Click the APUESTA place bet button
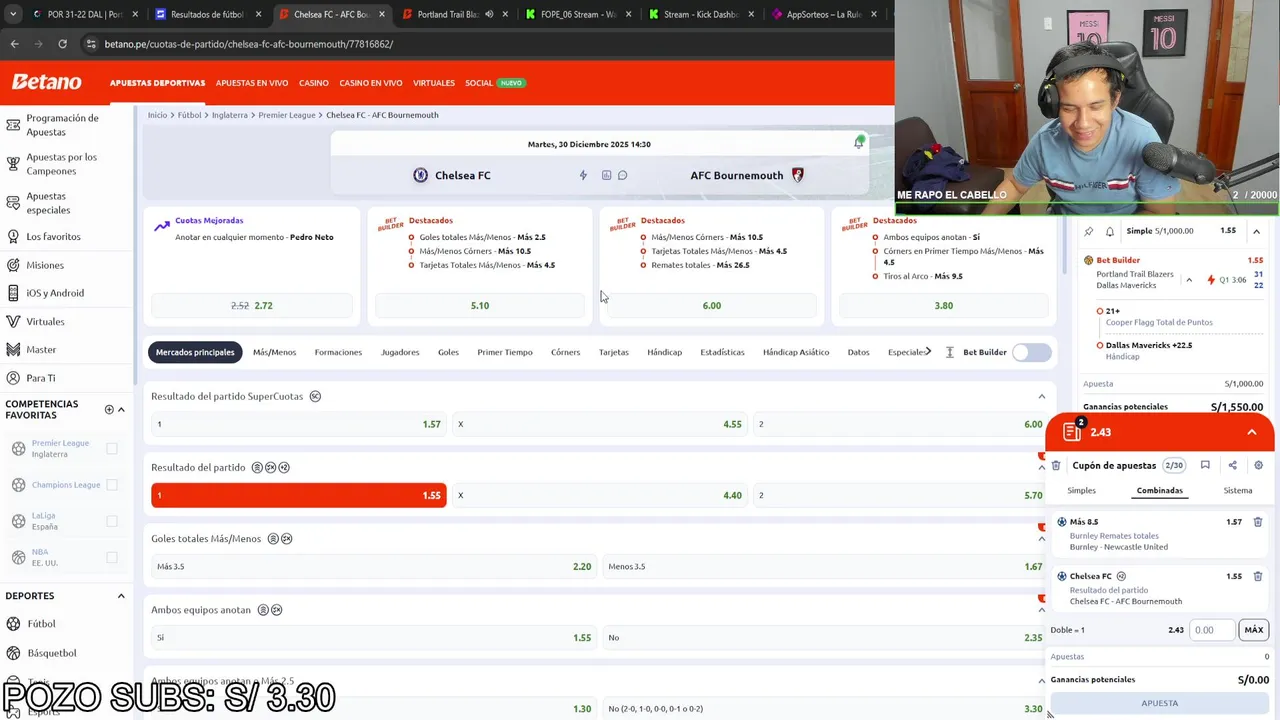The image size is (1280, 720). pyautogui.click(x=1160, y=703)
